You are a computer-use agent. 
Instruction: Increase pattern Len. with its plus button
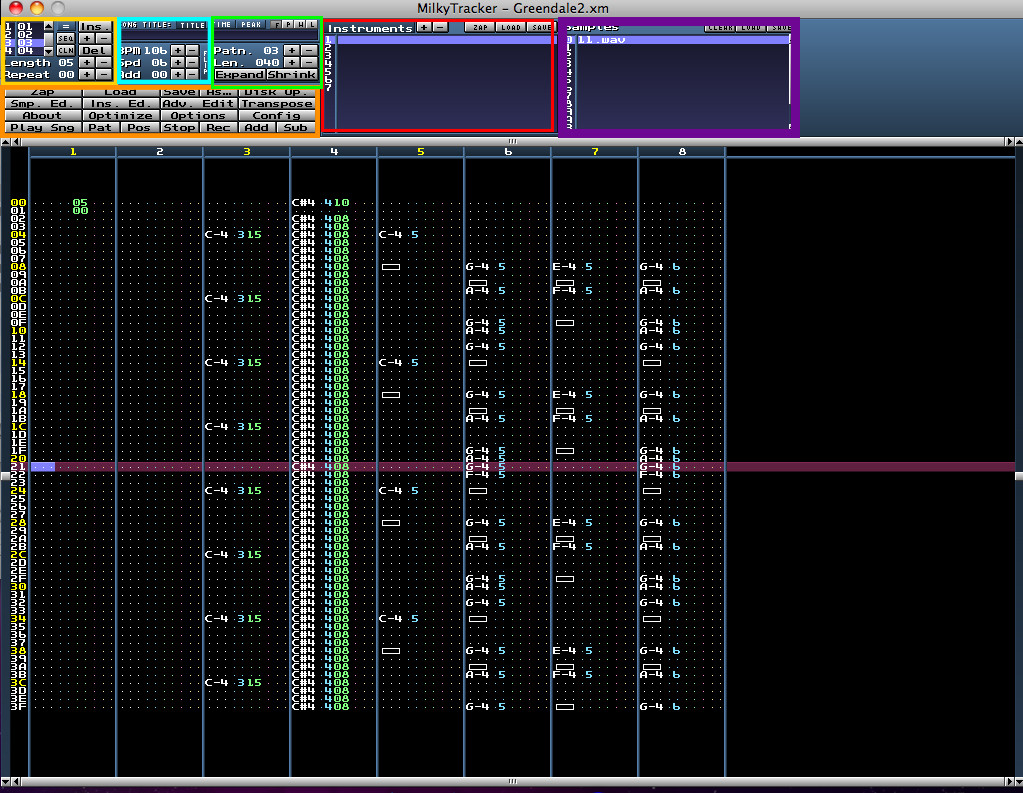point(292,63)
